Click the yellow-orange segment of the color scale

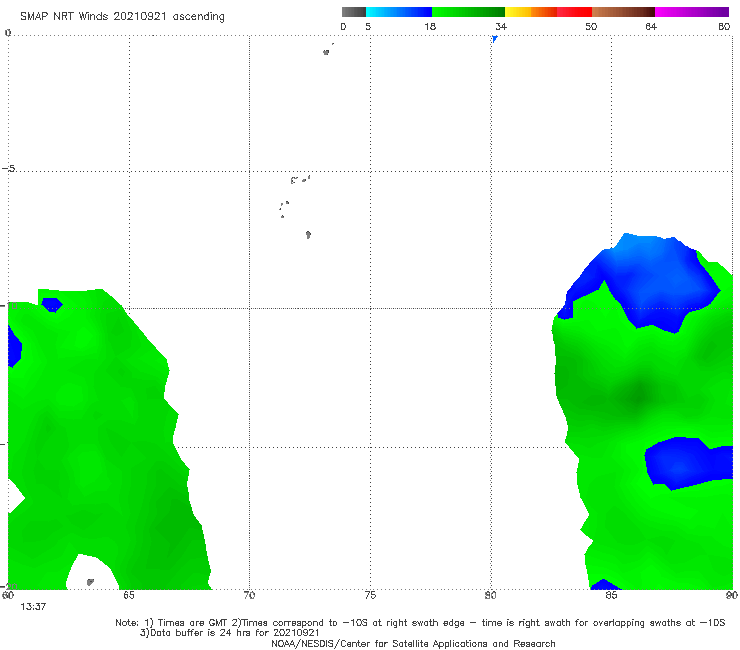click(x=530, y=12)
